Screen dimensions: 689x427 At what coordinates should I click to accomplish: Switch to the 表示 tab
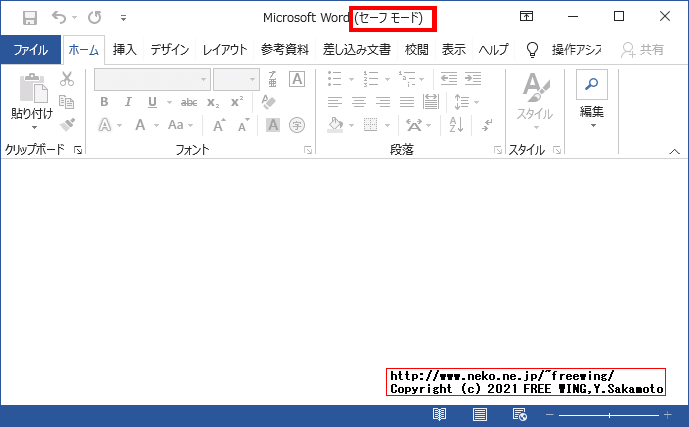coord(453,50)
